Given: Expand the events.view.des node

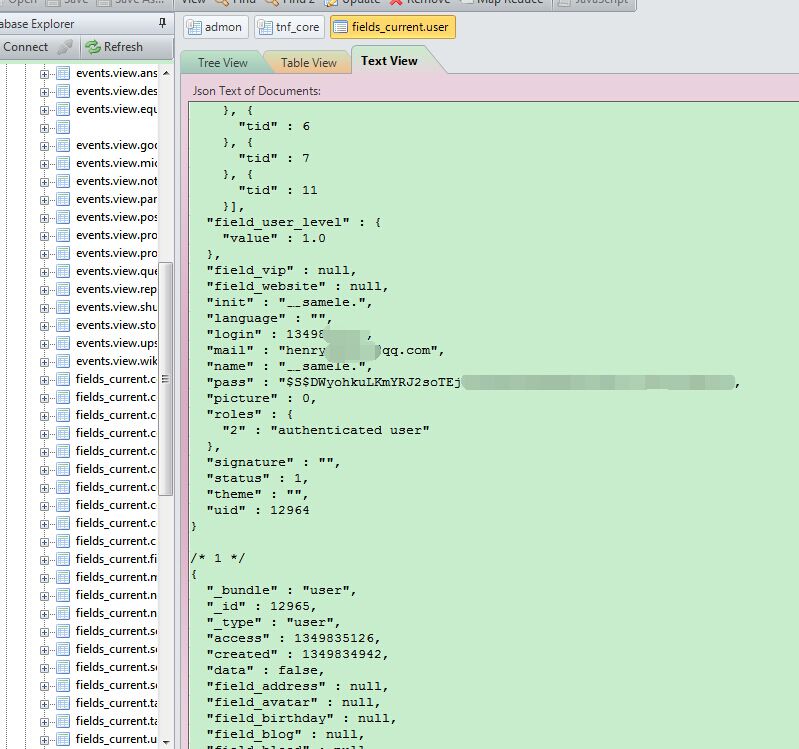Looking at the screenshot, I should [44, 92].
